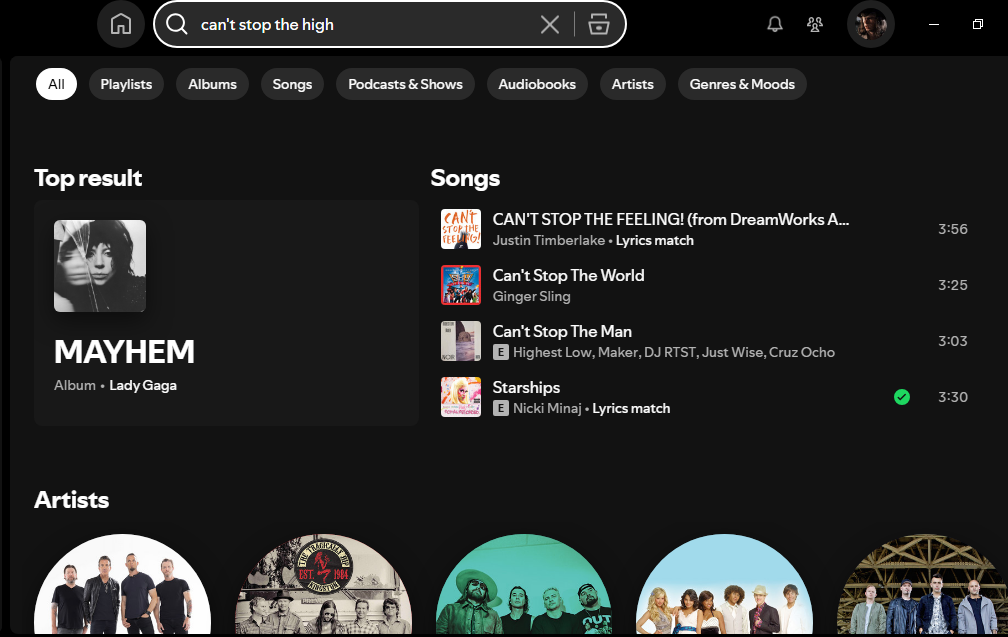Screen dimensions: 1008x637
Task: Click the 3:25 duration text
Action: click(953, 285)
